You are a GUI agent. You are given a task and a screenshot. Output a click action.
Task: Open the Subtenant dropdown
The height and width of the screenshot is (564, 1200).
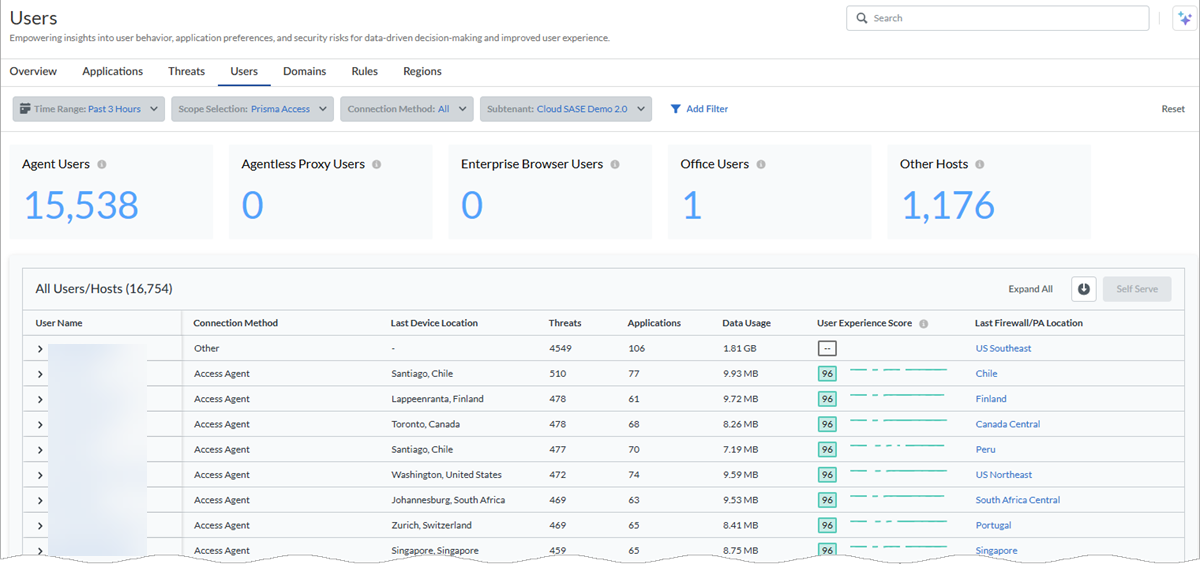566,109
